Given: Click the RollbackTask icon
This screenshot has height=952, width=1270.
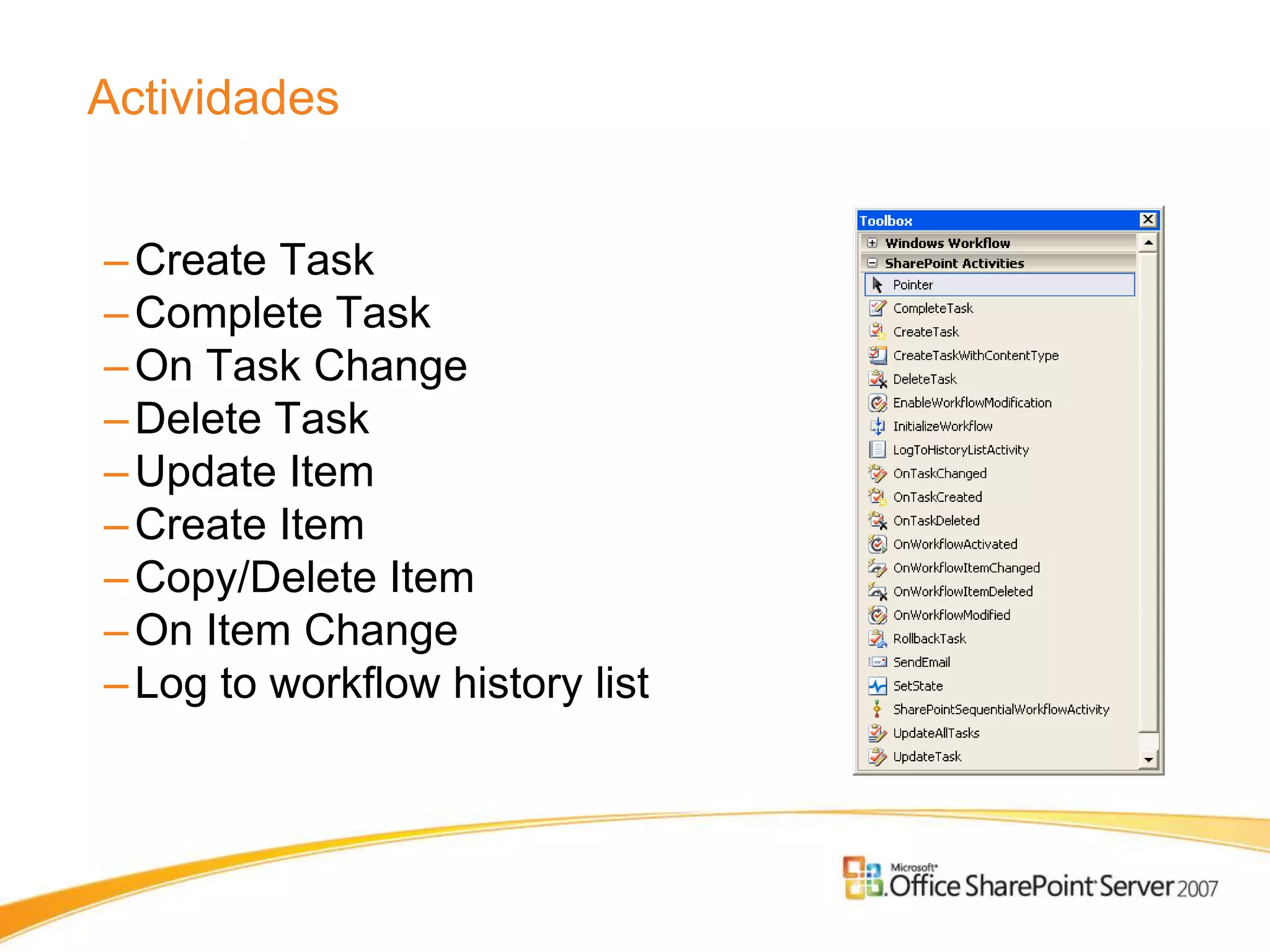Looking at the screenshot, I should click(877, 638).
